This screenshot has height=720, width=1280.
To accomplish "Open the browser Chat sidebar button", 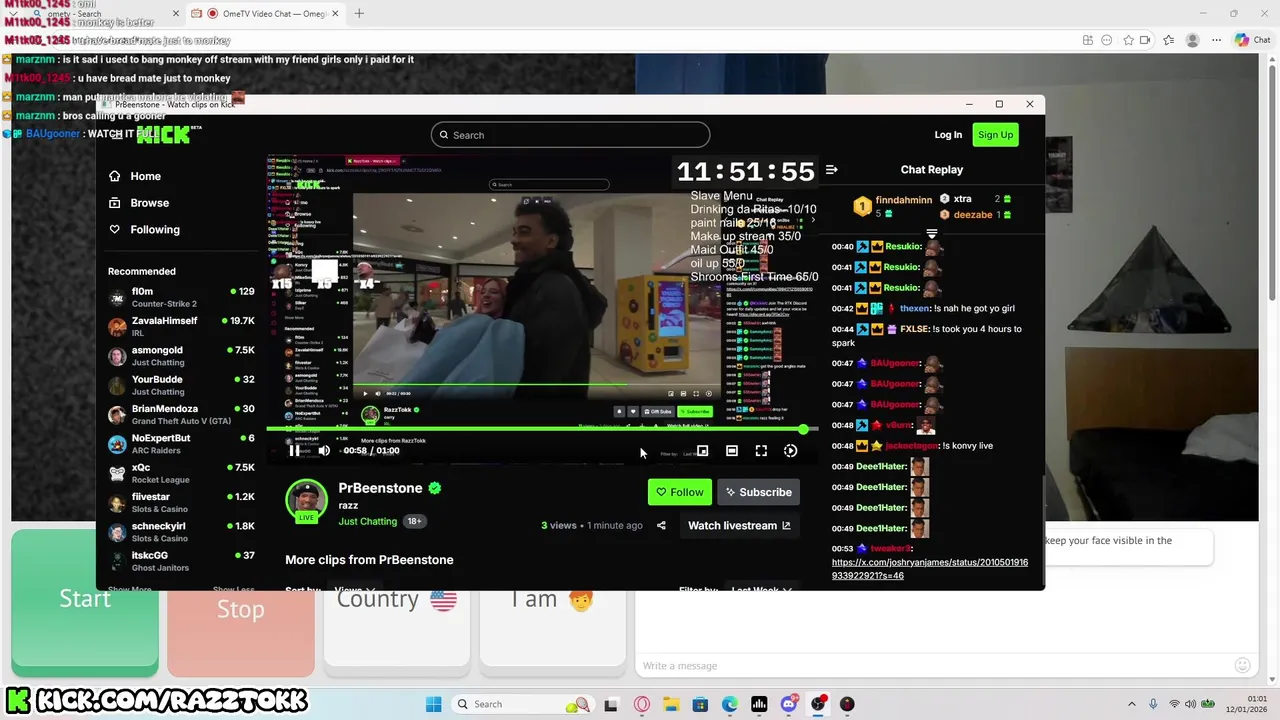I will (x=1253, y=40).
